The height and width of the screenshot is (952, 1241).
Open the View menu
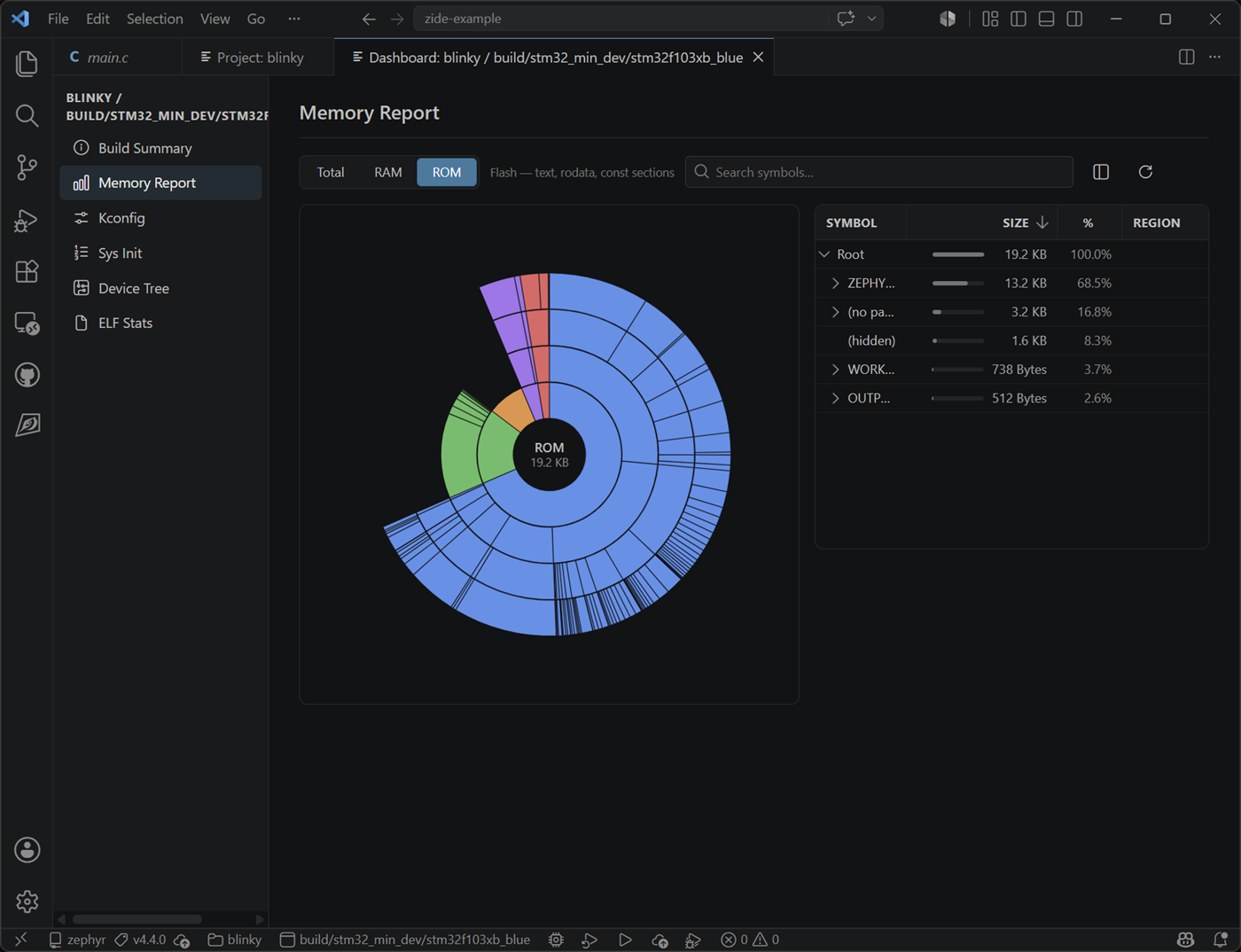coord(215,19)
